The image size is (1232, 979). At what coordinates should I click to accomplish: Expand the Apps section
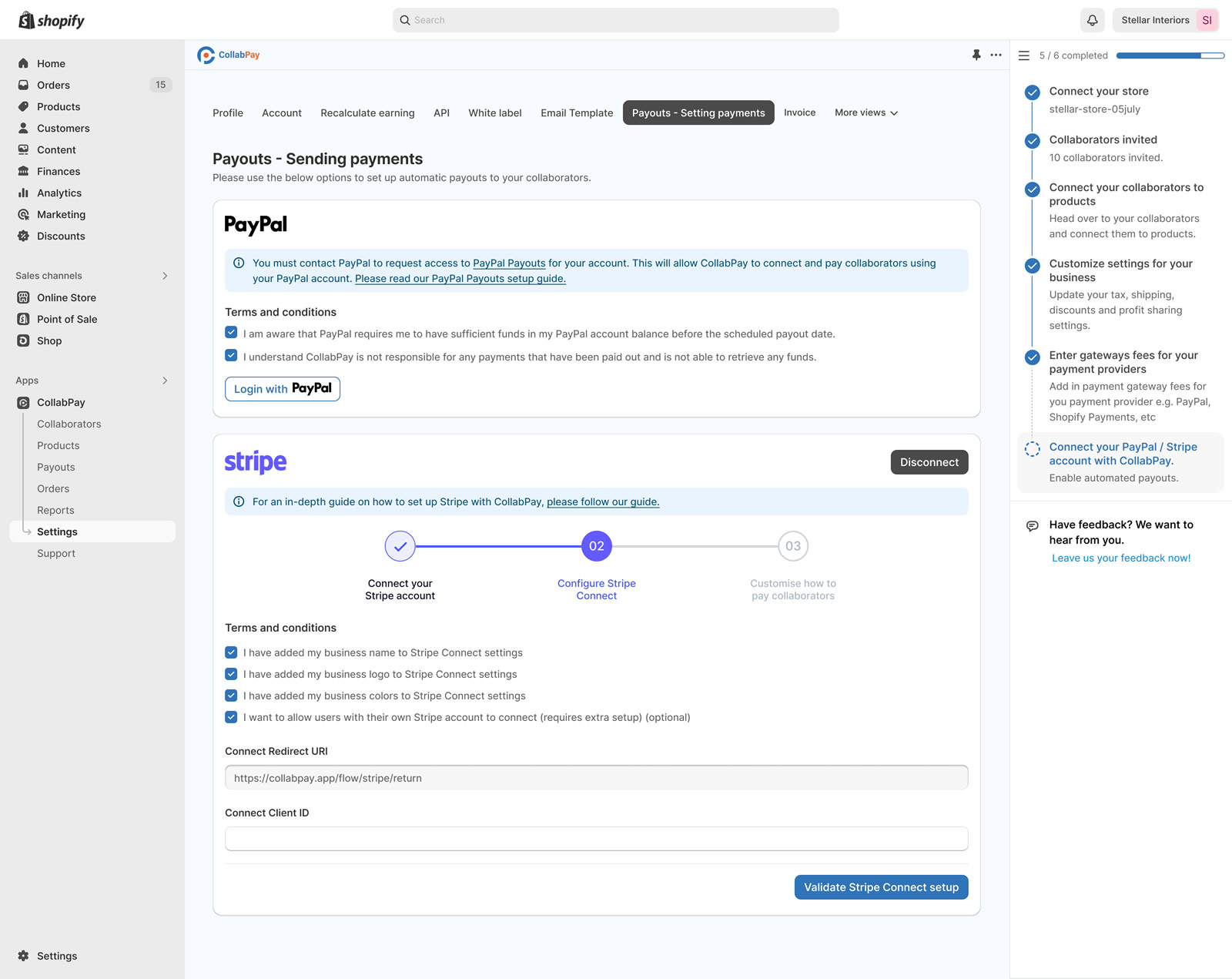(x=164, y=380)
